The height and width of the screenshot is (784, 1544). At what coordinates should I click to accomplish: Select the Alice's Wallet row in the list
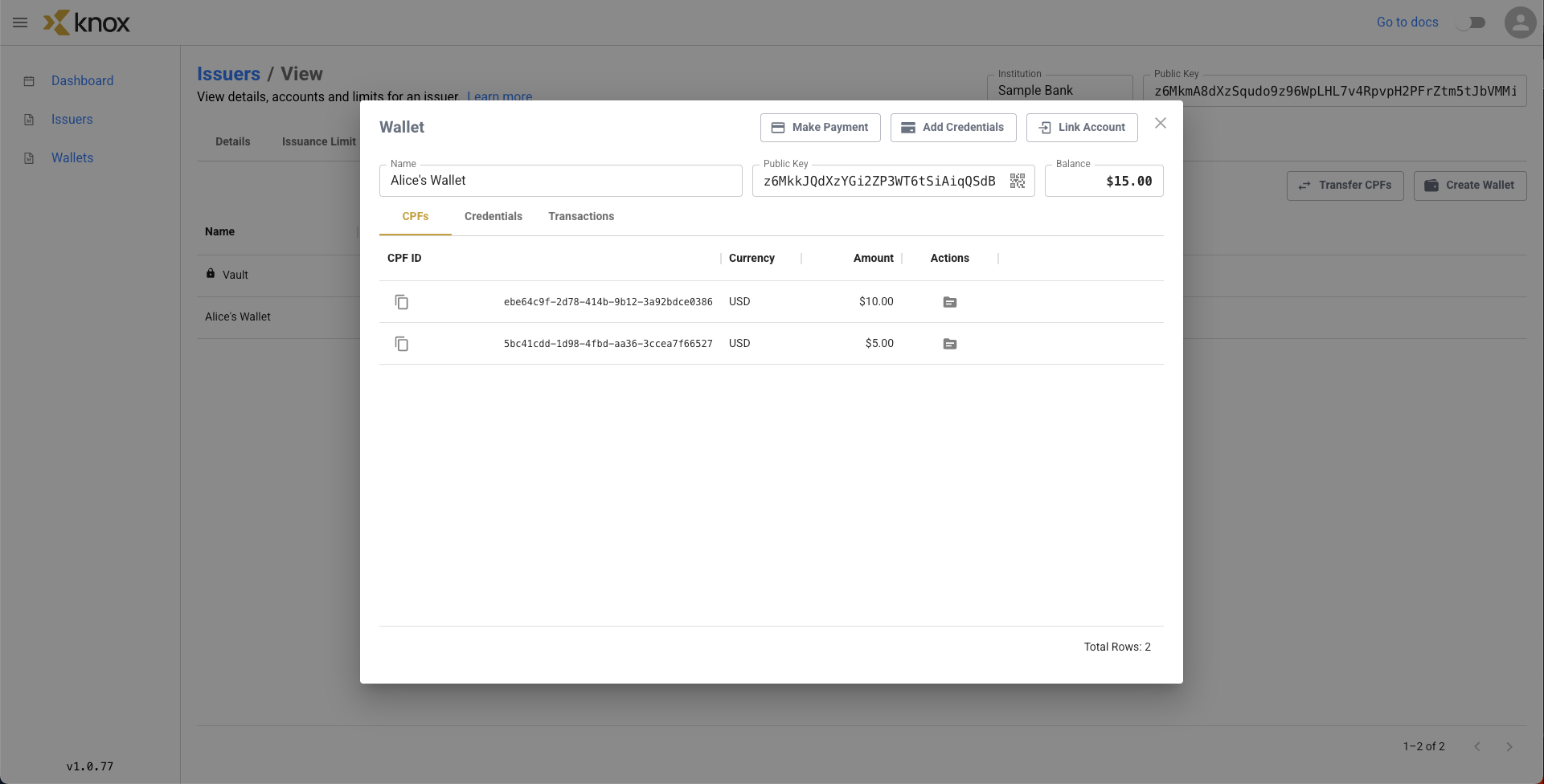coord(278,317)
